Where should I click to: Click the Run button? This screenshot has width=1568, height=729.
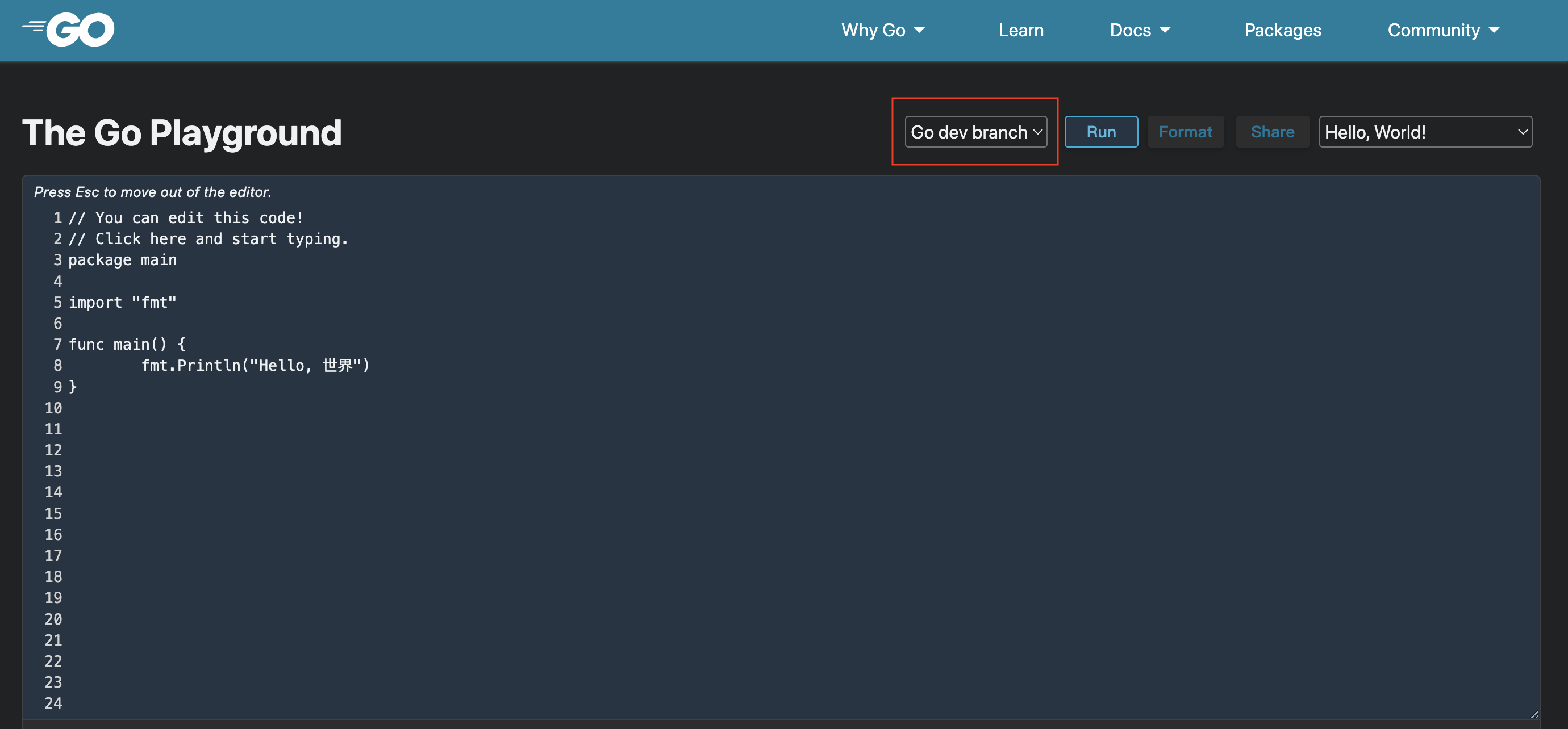pos(1100,132)
